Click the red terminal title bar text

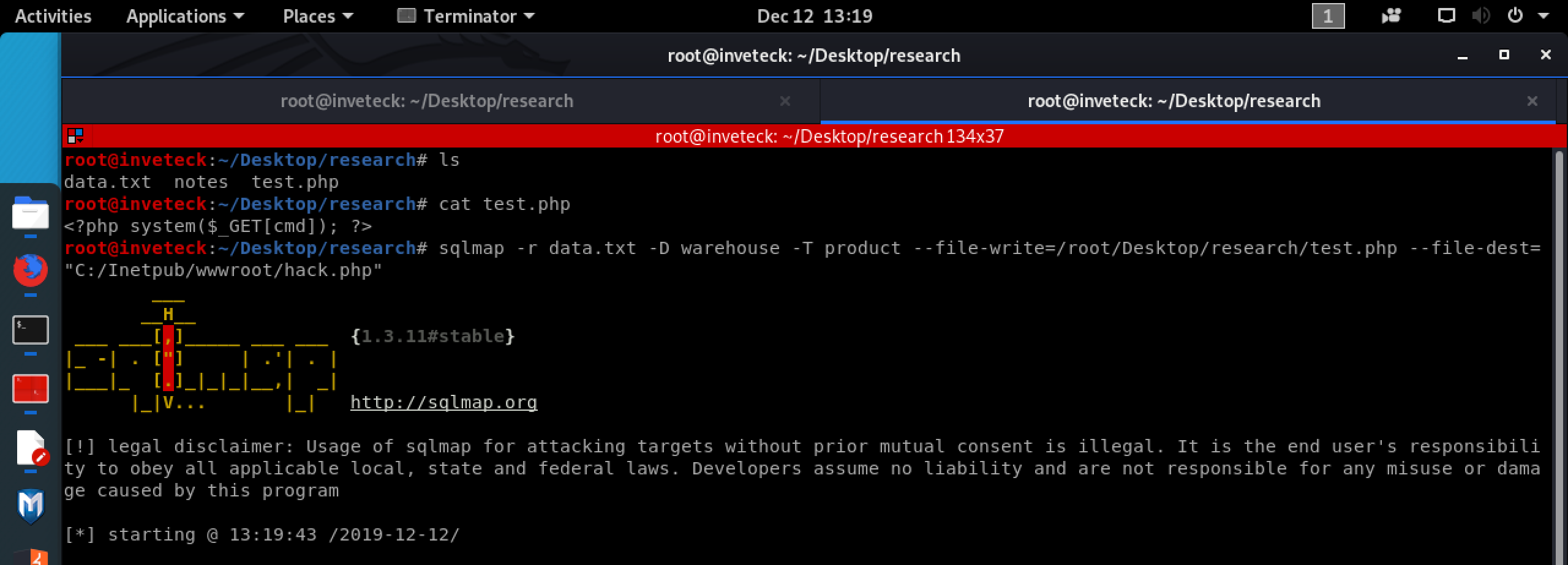829,136
